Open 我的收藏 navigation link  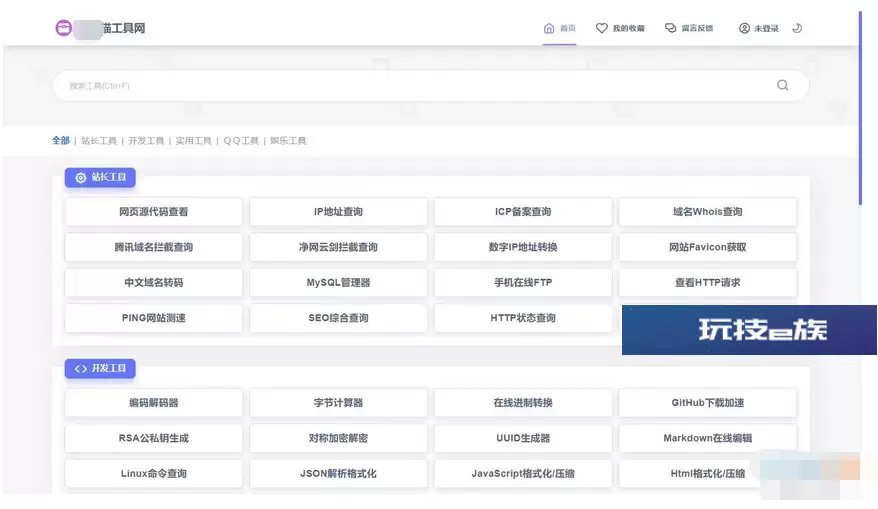pyautogui.click(x=628, y=28)
